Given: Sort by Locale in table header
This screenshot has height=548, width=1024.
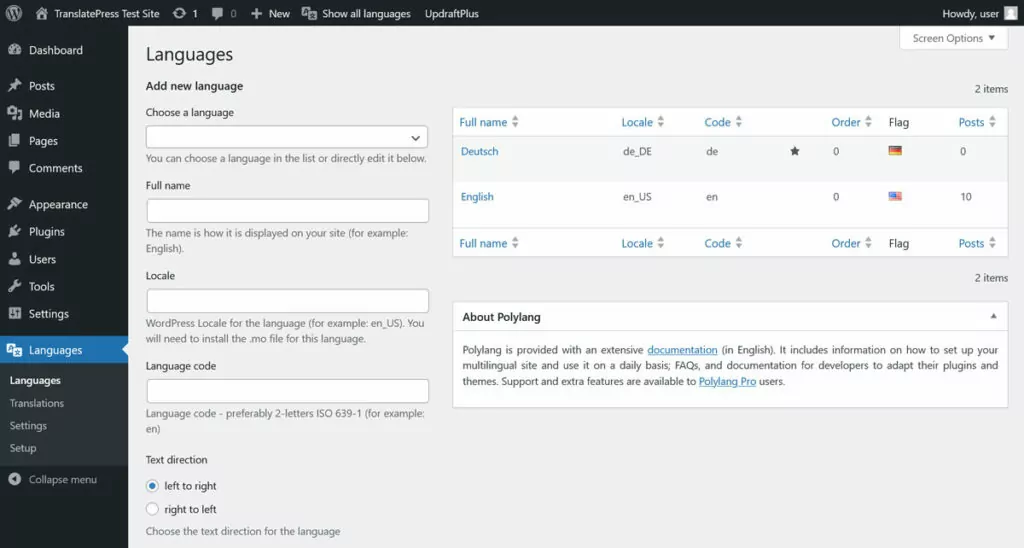Looking at the screenshot, I should (643, 121).
